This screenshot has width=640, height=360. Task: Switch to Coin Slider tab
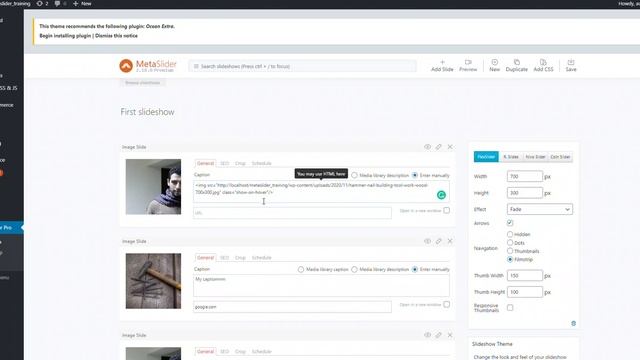pos(560,157)
